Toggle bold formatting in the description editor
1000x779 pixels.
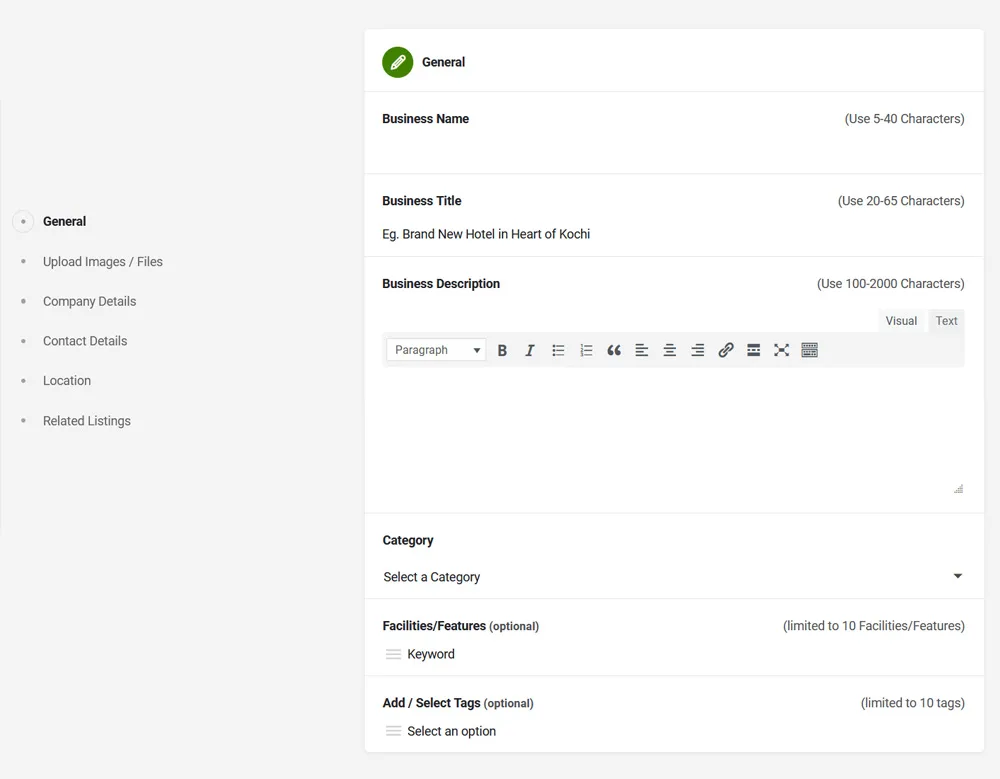point(502,350)
